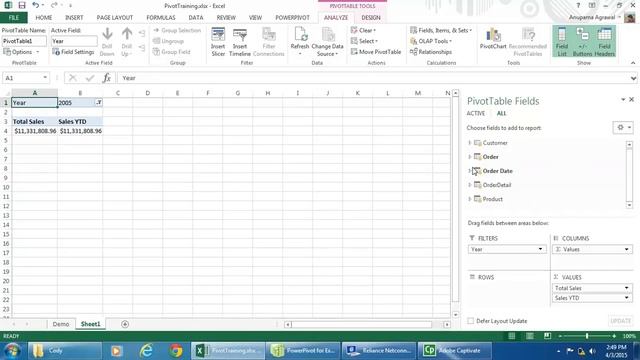Switch to ACTIVE fields view
640x360 pixels.
(476, 113)
